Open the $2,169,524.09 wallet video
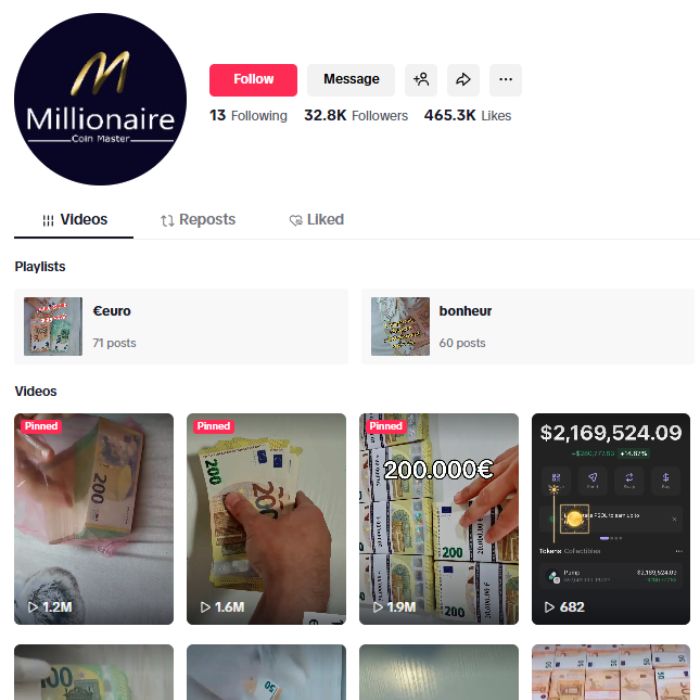Screen dimensions: 700x700 (x=611, y=519)
